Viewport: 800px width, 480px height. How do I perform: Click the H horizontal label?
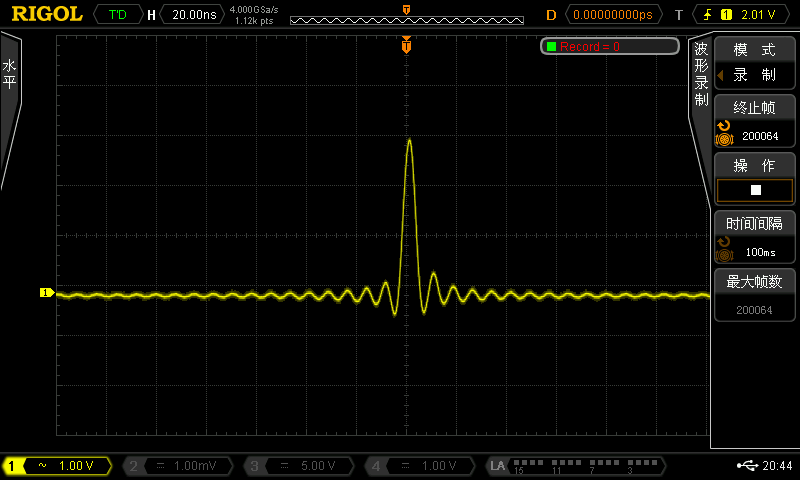click(x=151, y=15)
